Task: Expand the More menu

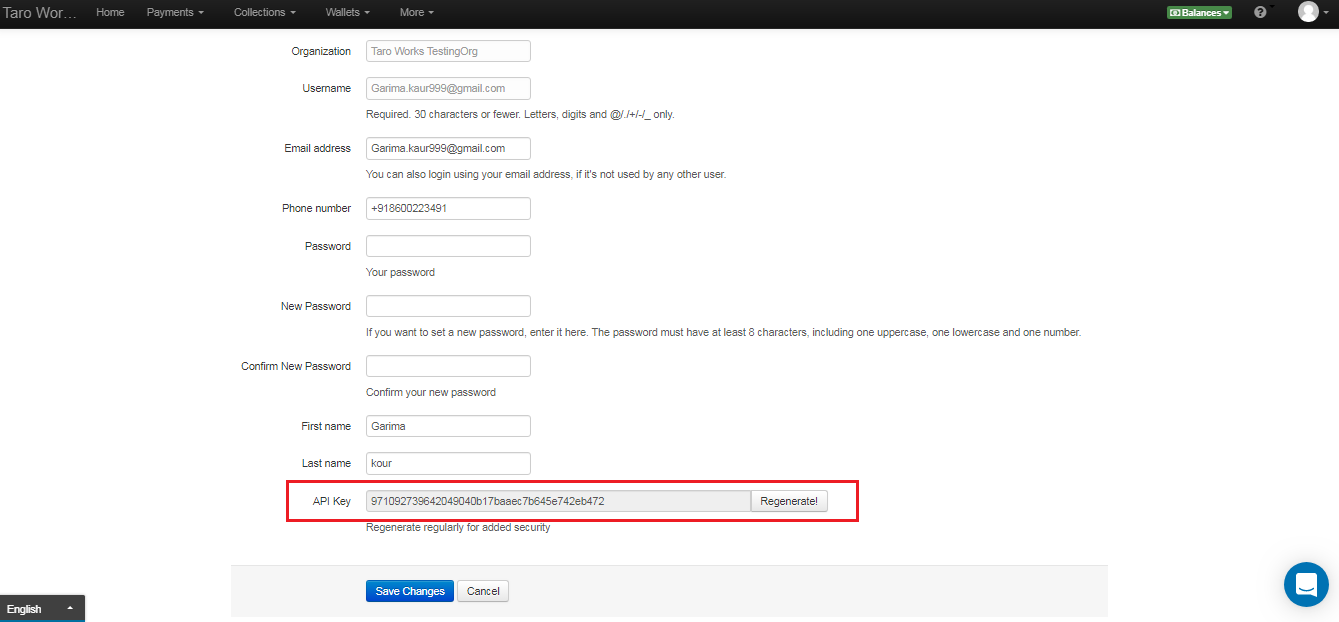Action: [x=416, y=12]
